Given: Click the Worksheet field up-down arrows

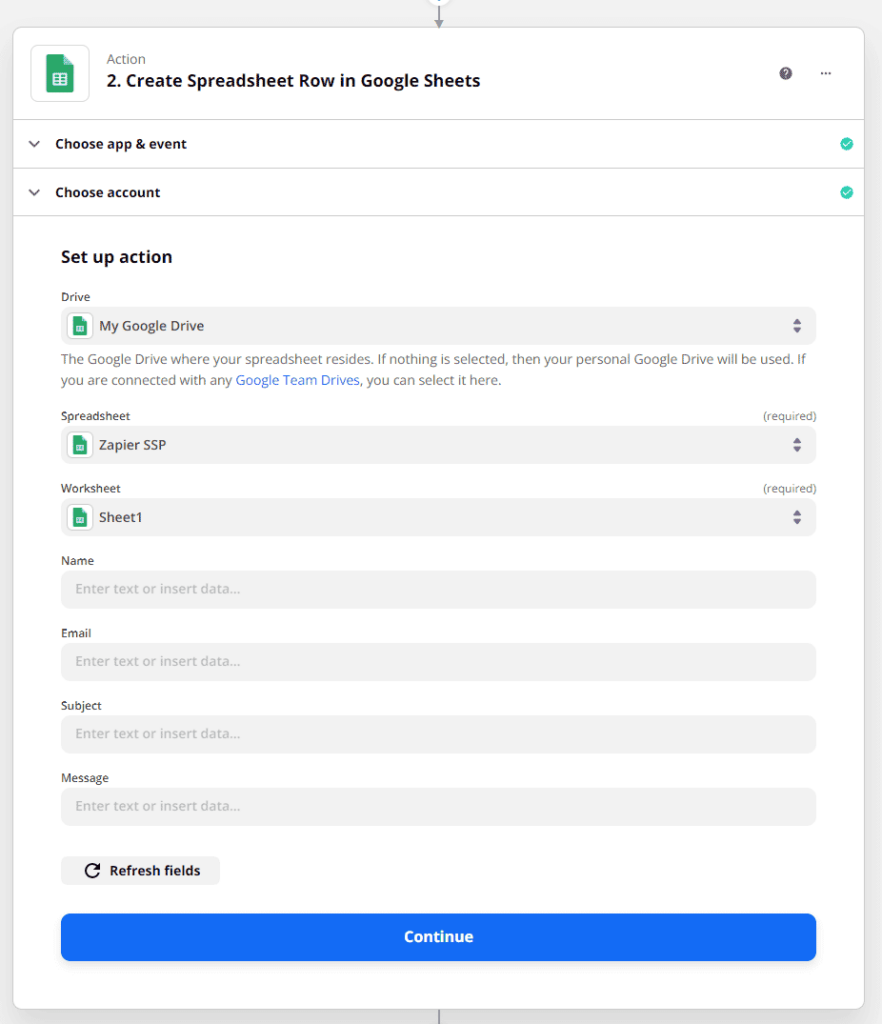Looking at the screenshot, I should 796,518.
